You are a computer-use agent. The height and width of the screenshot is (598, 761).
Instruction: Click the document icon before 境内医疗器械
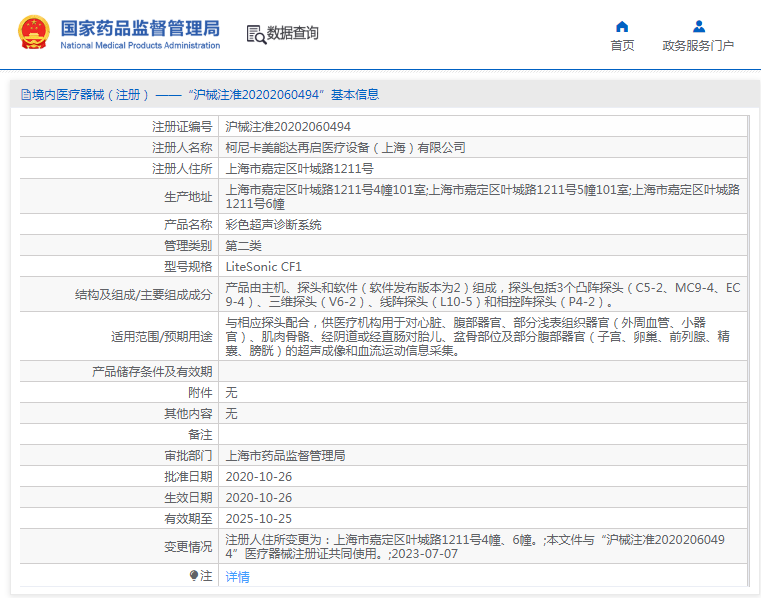(26, 95)
